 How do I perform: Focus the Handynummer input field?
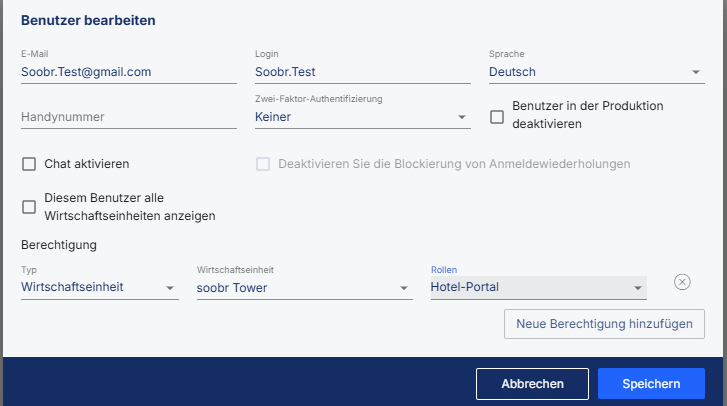129,117
